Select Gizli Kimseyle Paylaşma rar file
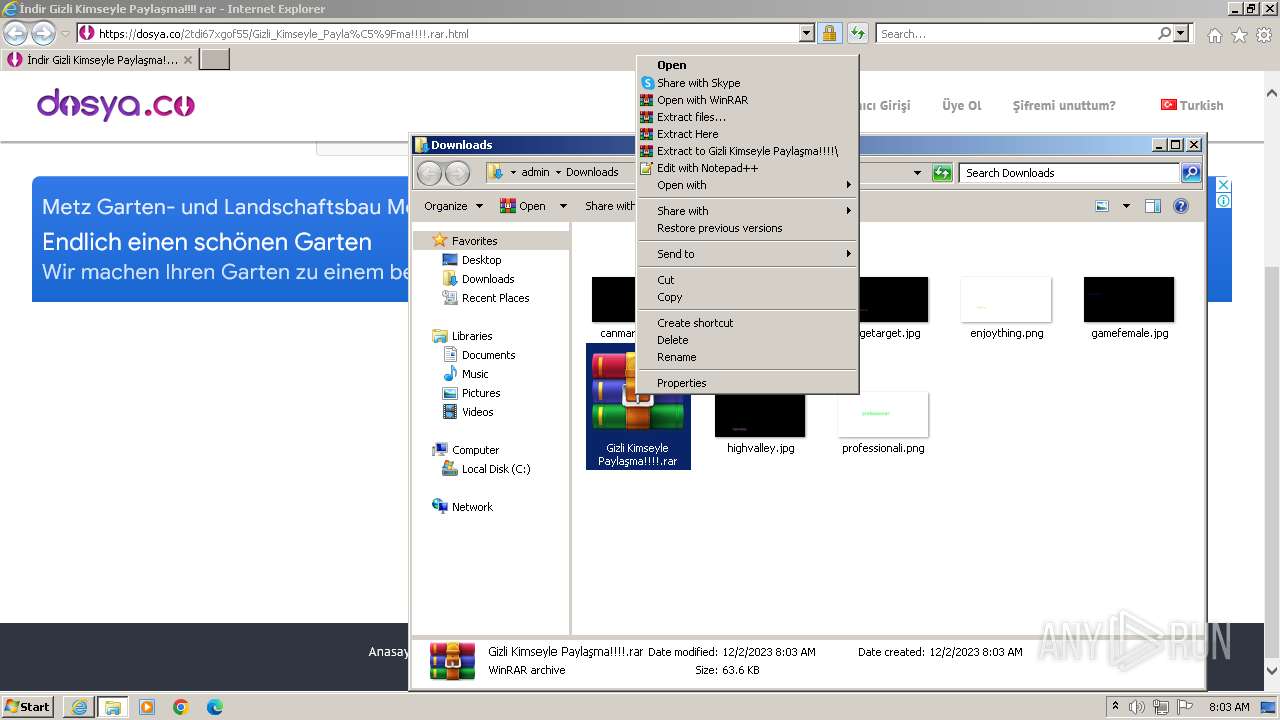Screen dimensions: 1280x720 638,407
